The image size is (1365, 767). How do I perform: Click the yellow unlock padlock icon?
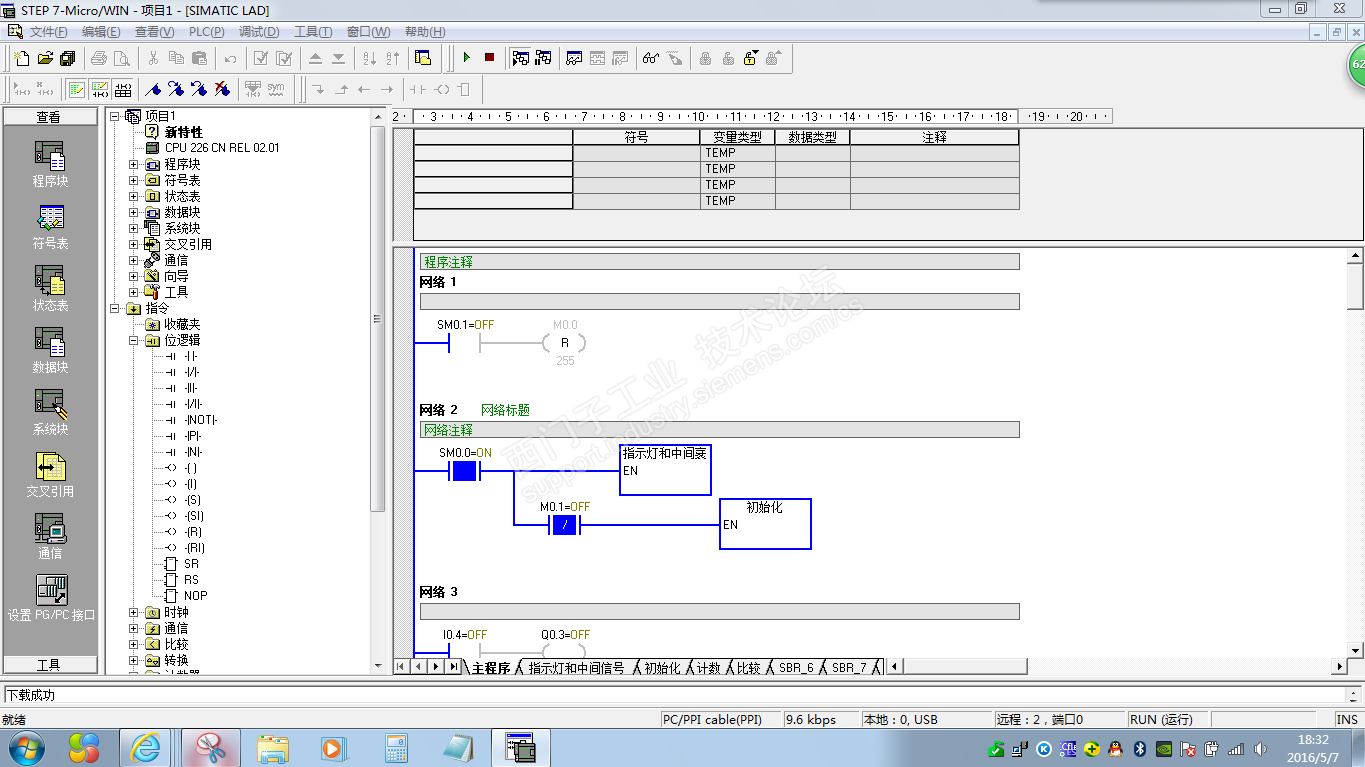[x=750, y=58]
